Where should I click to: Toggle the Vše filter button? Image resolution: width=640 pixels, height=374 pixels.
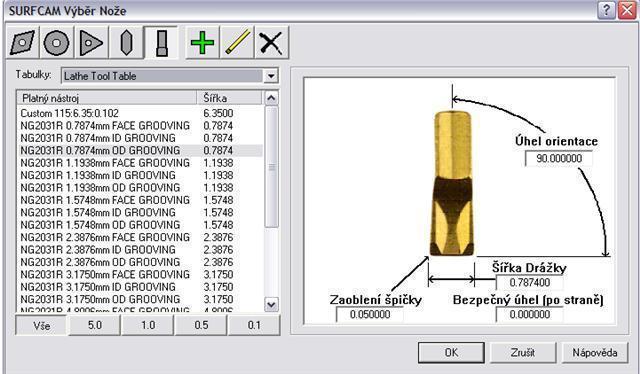[x=42, y=325]
